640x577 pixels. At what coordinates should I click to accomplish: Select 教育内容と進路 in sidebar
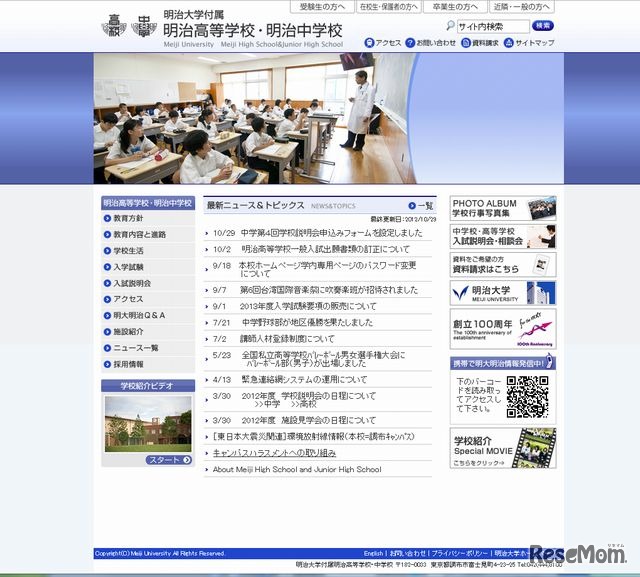(x=148, y=235)
